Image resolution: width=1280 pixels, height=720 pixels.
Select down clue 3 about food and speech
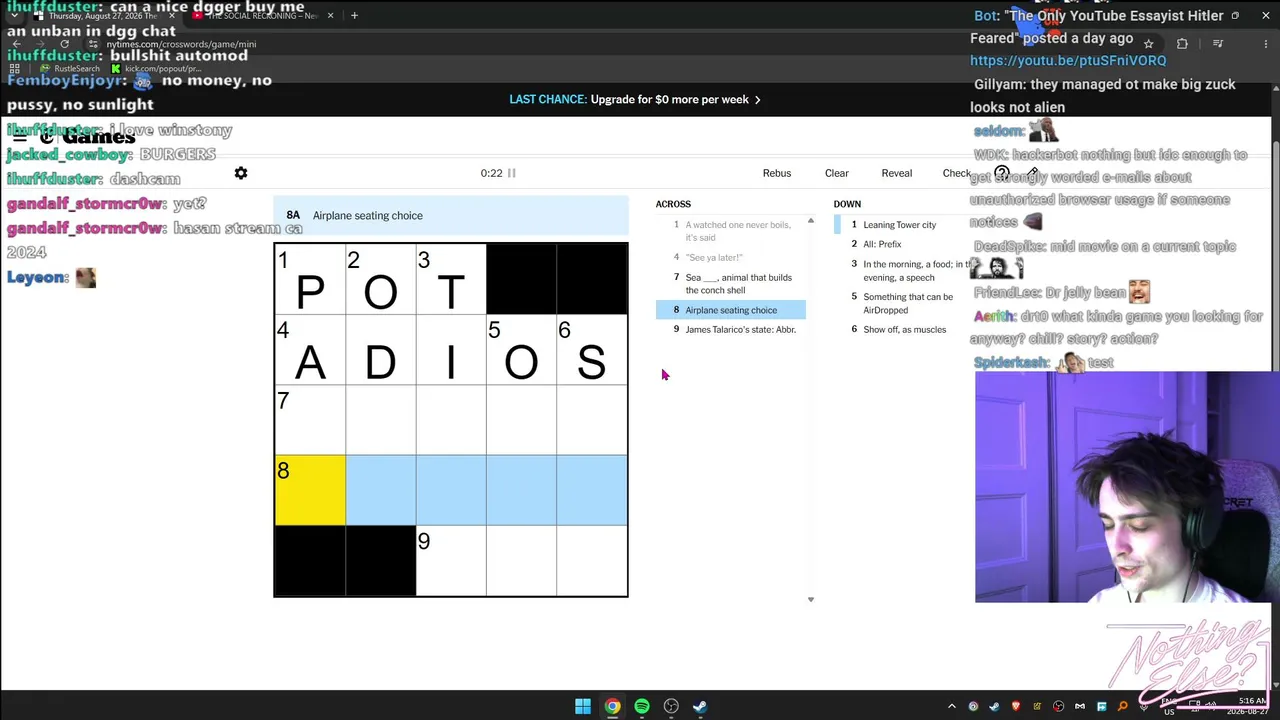(905, 271)
